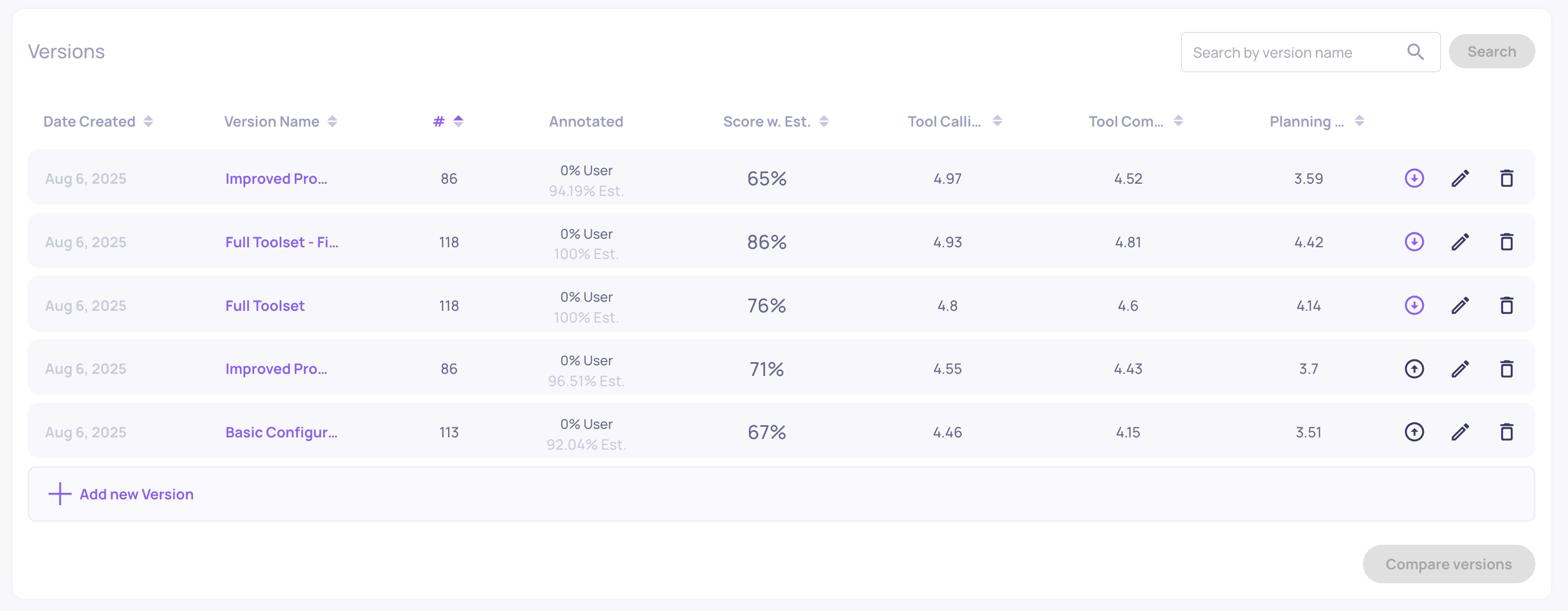Image resolution: width=1568 pixels, height=611 pixels.
Task: Sort by # count column
Action: [x=458, y=121]
